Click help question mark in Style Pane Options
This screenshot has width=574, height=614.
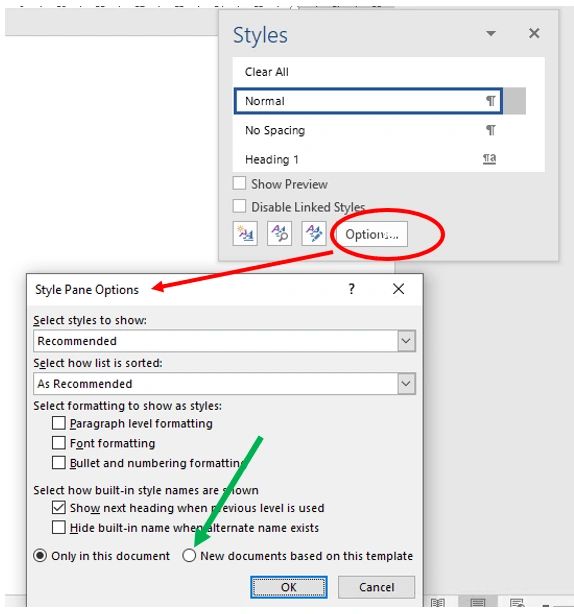(x=351, y=289)
